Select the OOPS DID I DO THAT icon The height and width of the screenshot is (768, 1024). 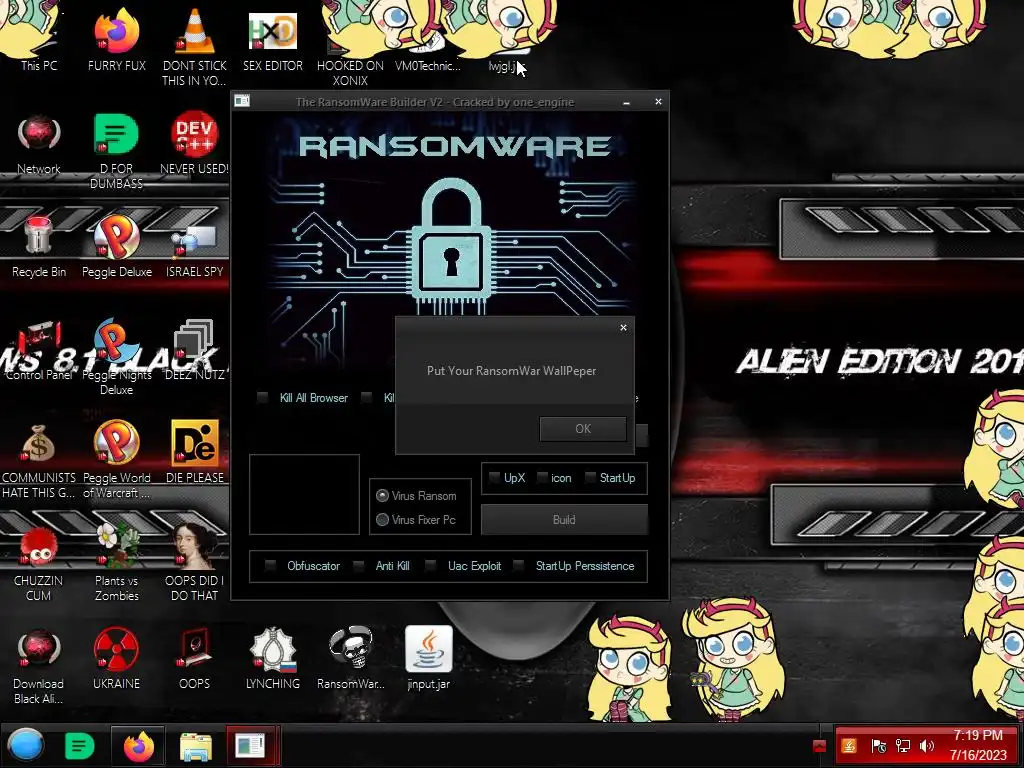[x=195, y=562]
